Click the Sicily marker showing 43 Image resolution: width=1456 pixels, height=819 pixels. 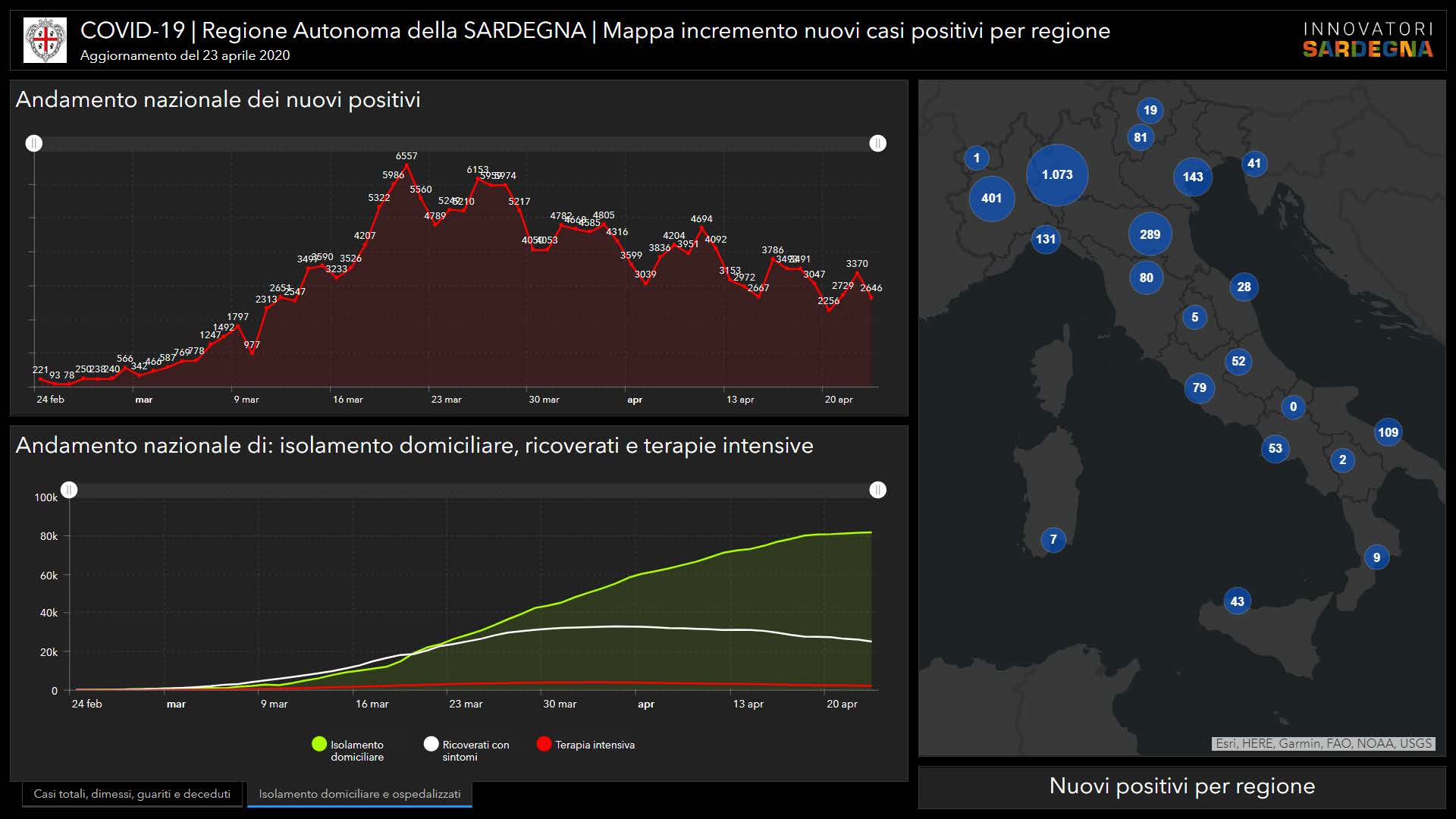tap(1237, 601)
